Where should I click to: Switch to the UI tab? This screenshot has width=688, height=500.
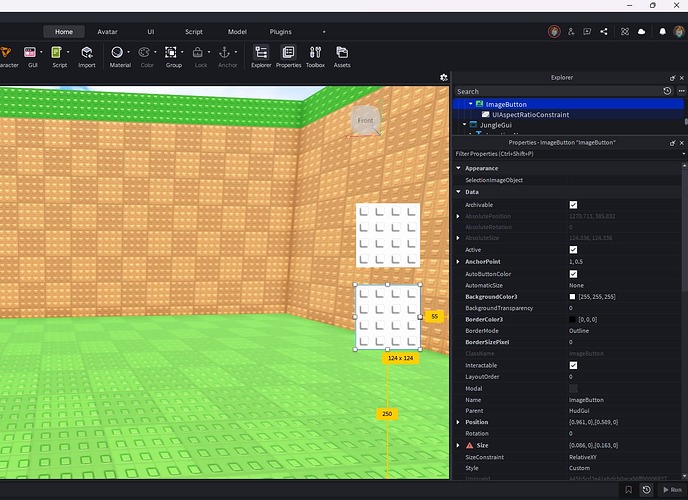pos(150,32)
